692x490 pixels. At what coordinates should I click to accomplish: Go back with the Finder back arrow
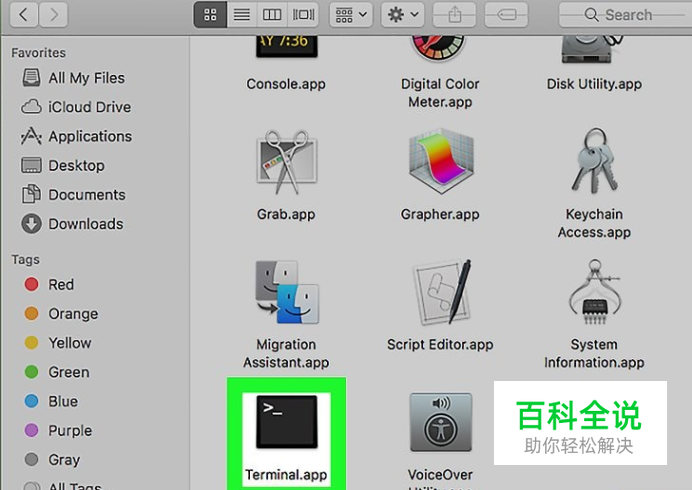(24, 15)
